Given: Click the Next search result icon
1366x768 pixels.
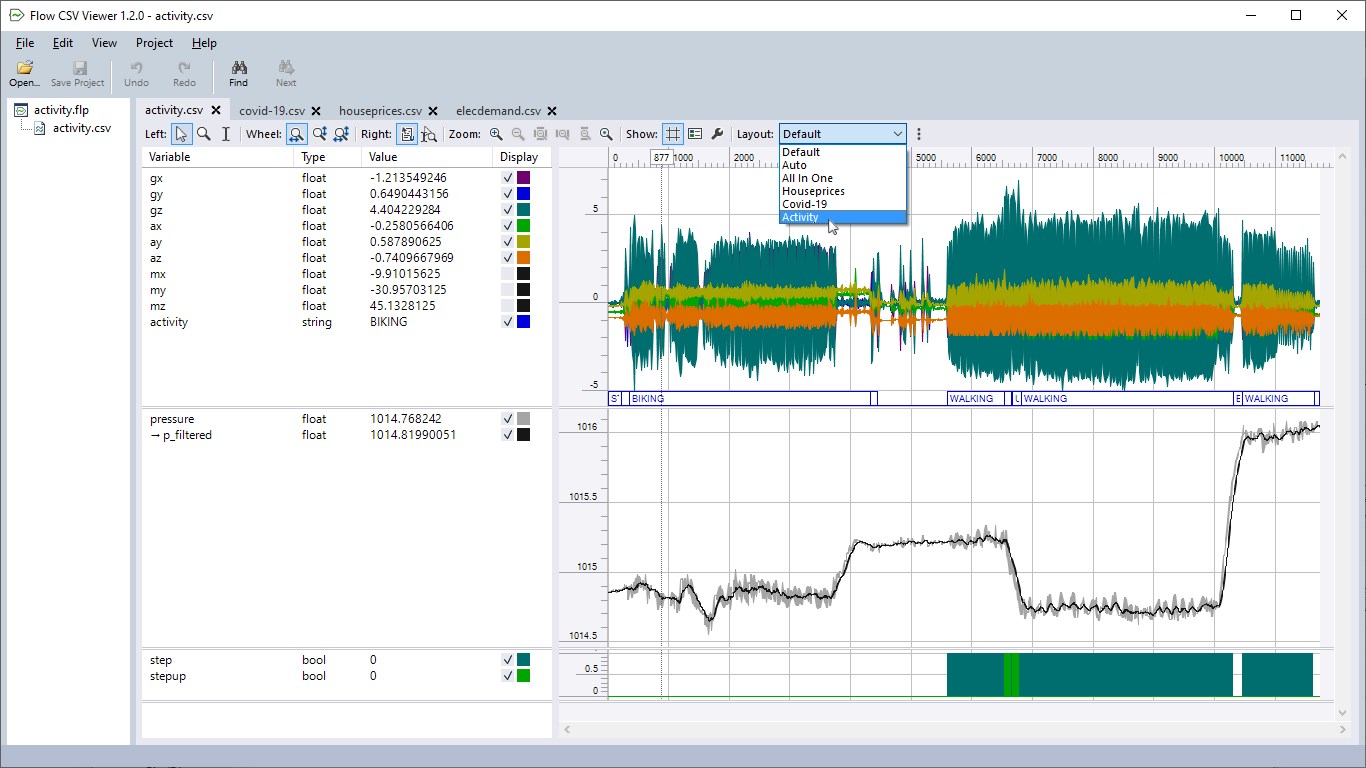Looking at the screenshot, I should pyautogui.click(x=286, y=73).
